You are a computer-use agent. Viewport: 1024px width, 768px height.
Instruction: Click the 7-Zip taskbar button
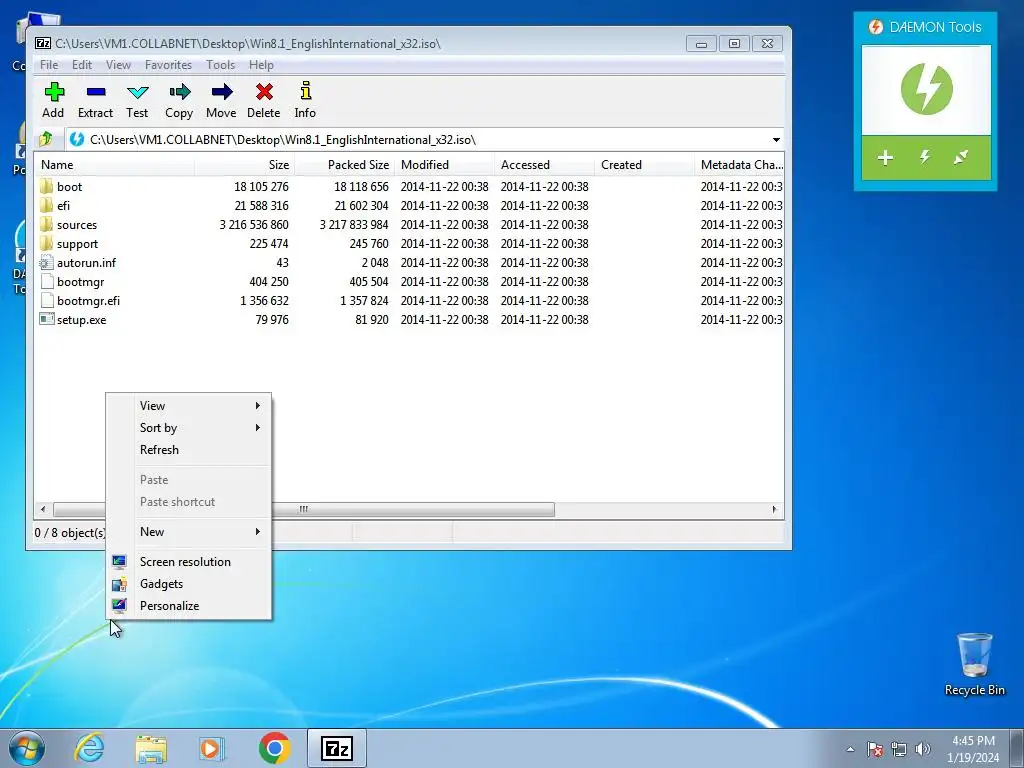tap(336, 748)
